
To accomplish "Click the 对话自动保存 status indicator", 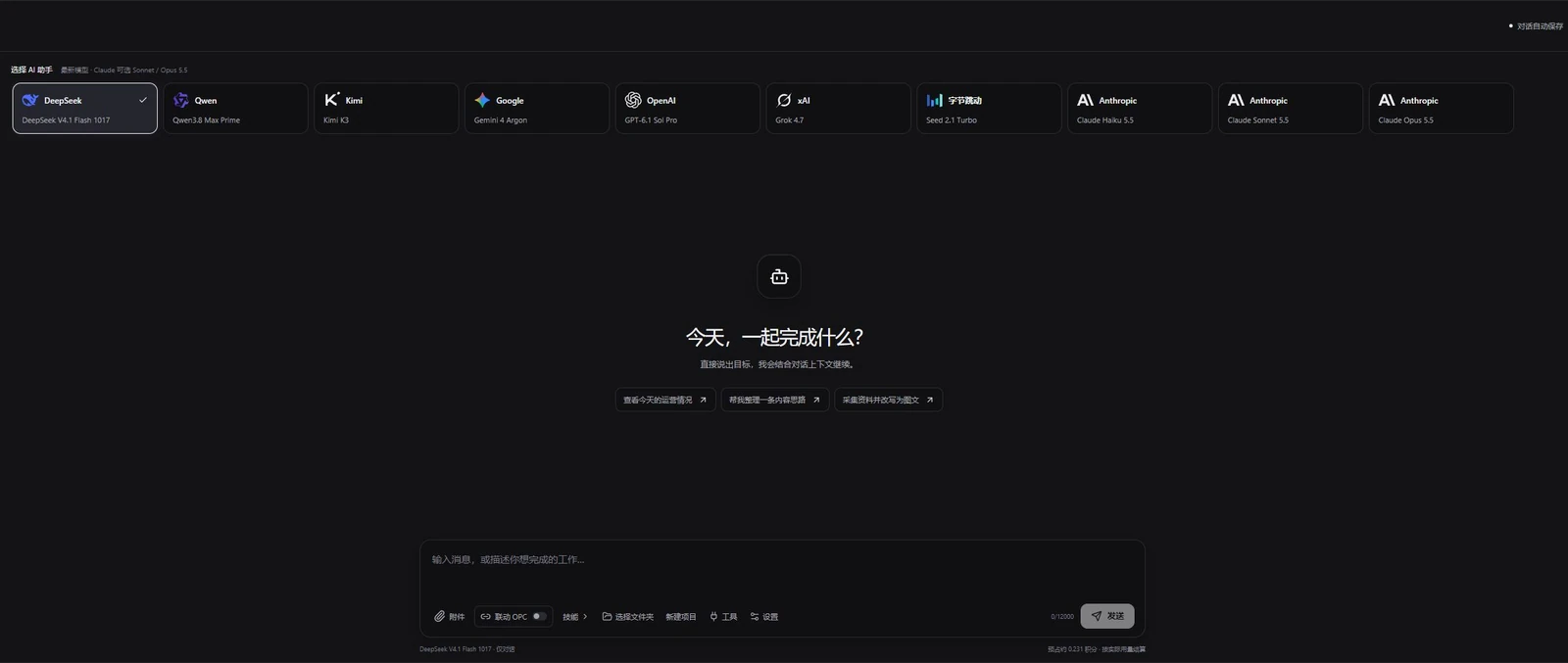I will [1536, 26].
